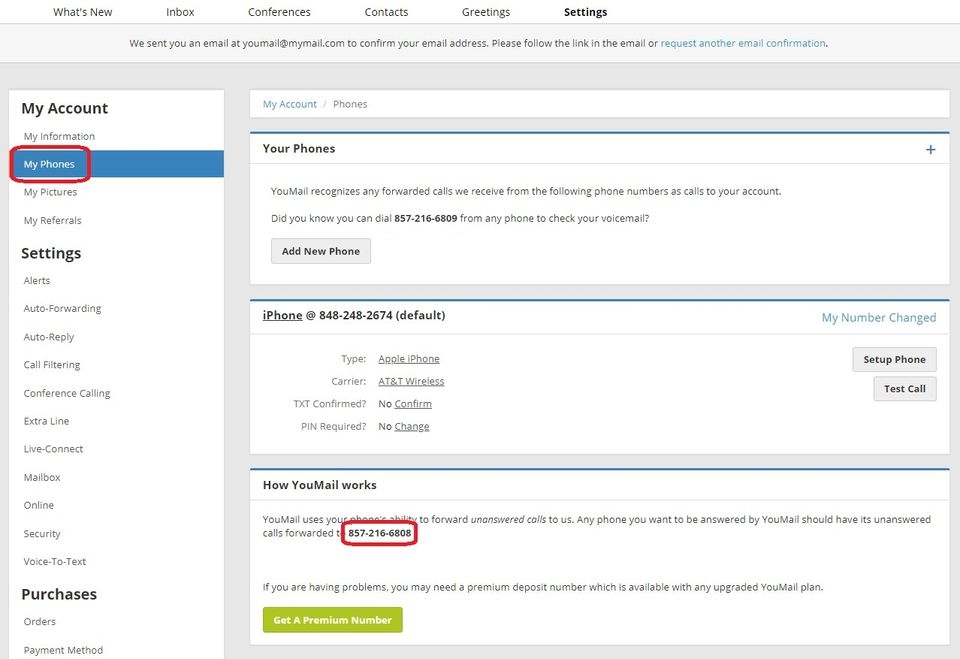Screen dimensions: 960x659
Task: Click Confirm link for TXT Confirmed
Action: 413,404
